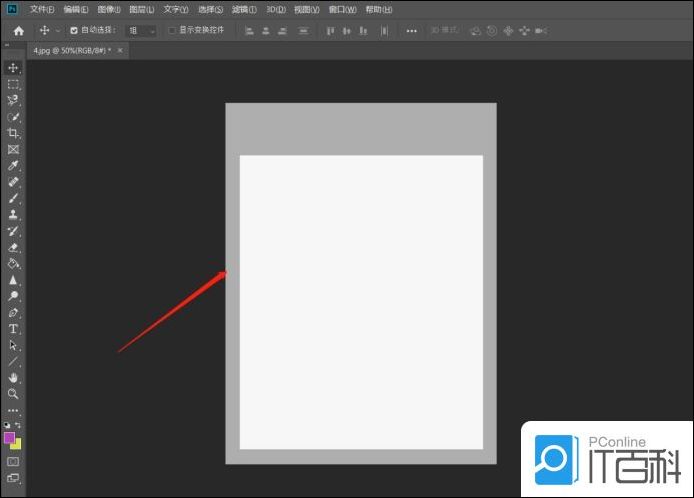Align vertical centers
The image size is (694, 498).
(347, 31)
